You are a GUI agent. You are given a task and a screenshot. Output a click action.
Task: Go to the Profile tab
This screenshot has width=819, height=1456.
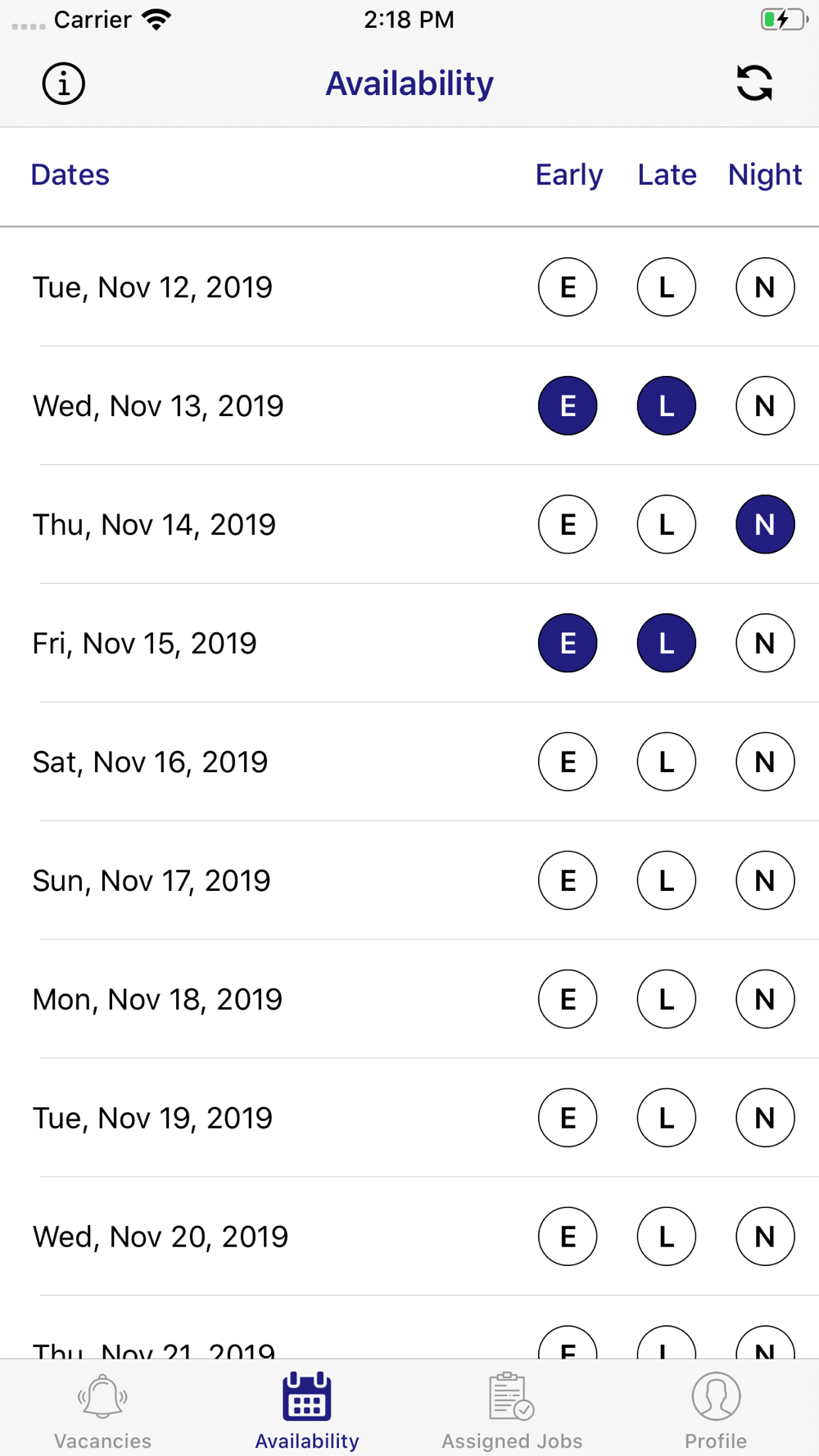tap(716, 1412)
